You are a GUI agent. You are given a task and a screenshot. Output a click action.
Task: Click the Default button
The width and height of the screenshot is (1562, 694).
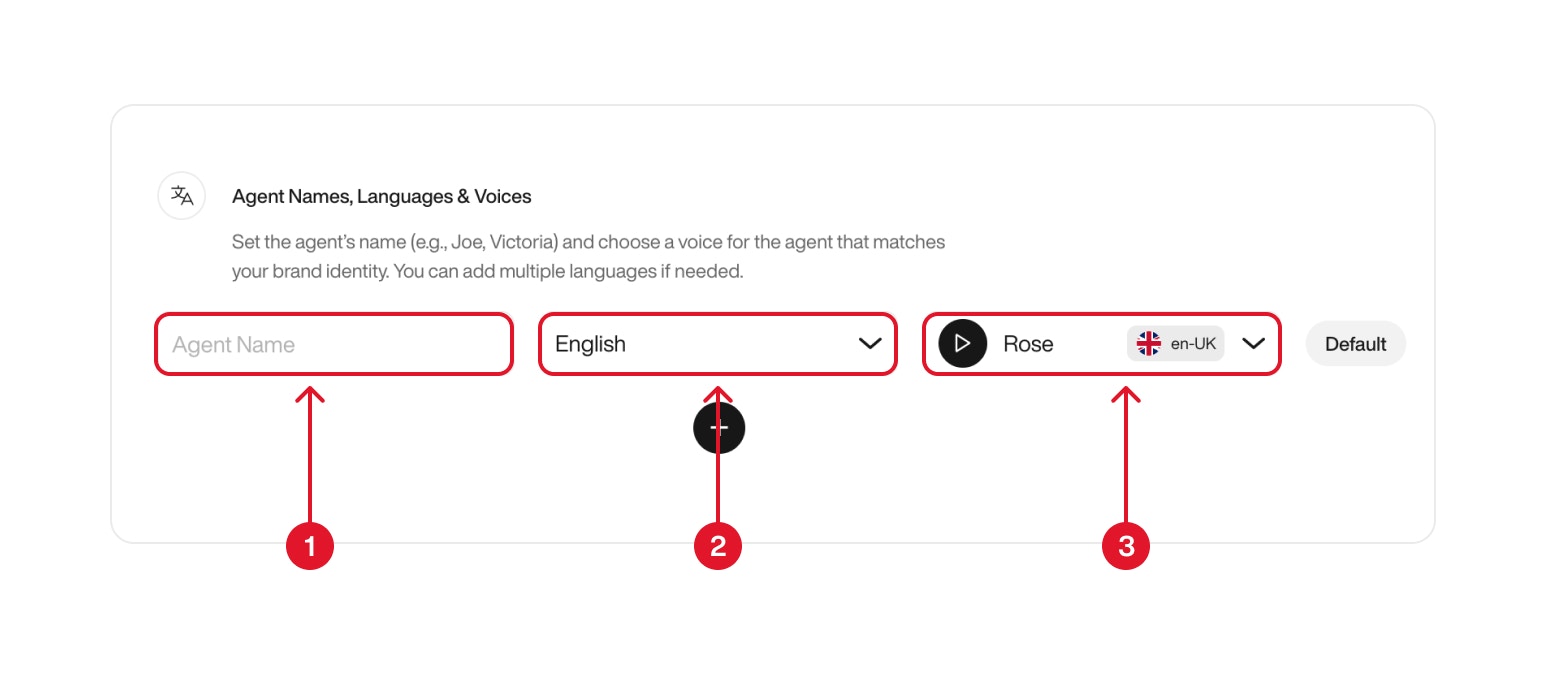(1355, 343)
